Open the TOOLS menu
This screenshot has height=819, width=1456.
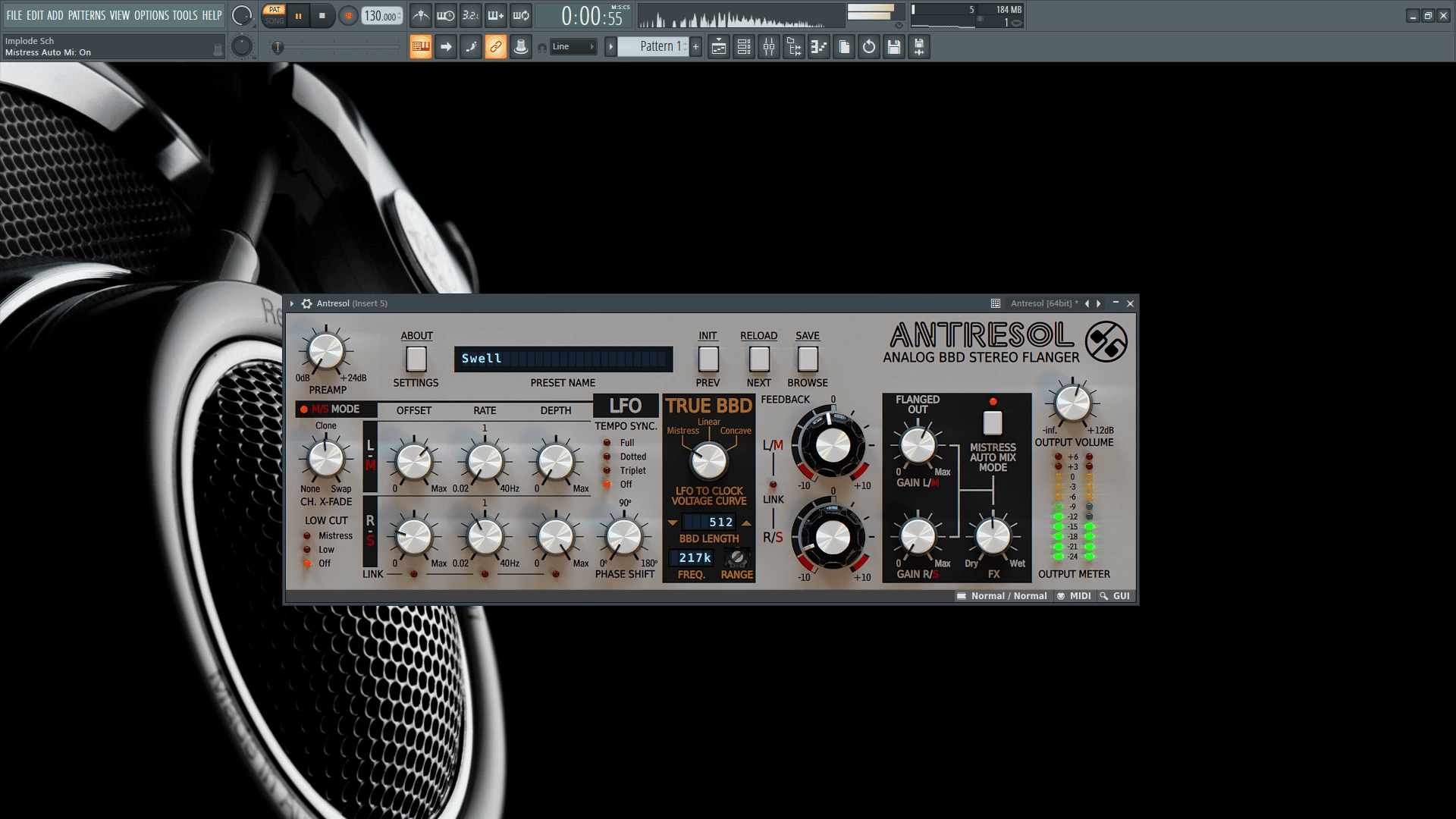pos(185,15)
